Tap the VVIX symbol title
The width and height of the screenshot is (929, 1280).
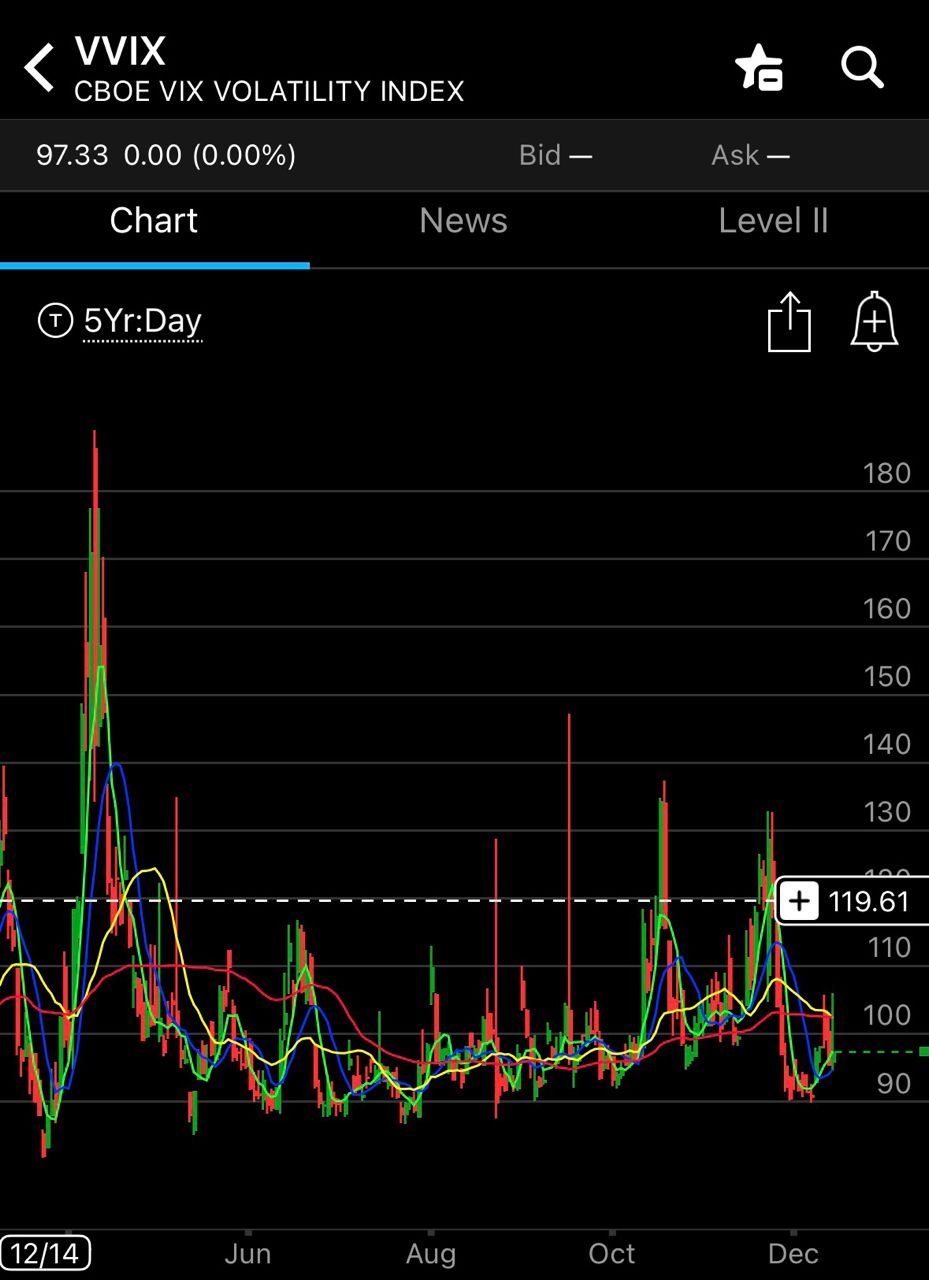click(x=120, y=51)
